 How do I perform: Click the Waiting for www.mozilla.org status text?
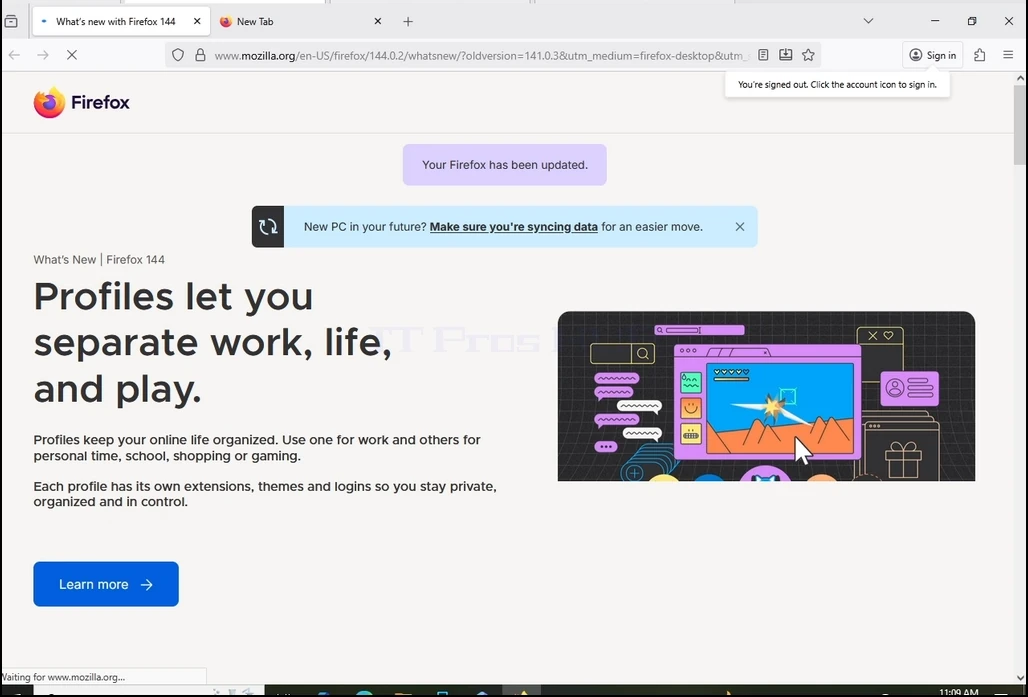tap(63, 677)
